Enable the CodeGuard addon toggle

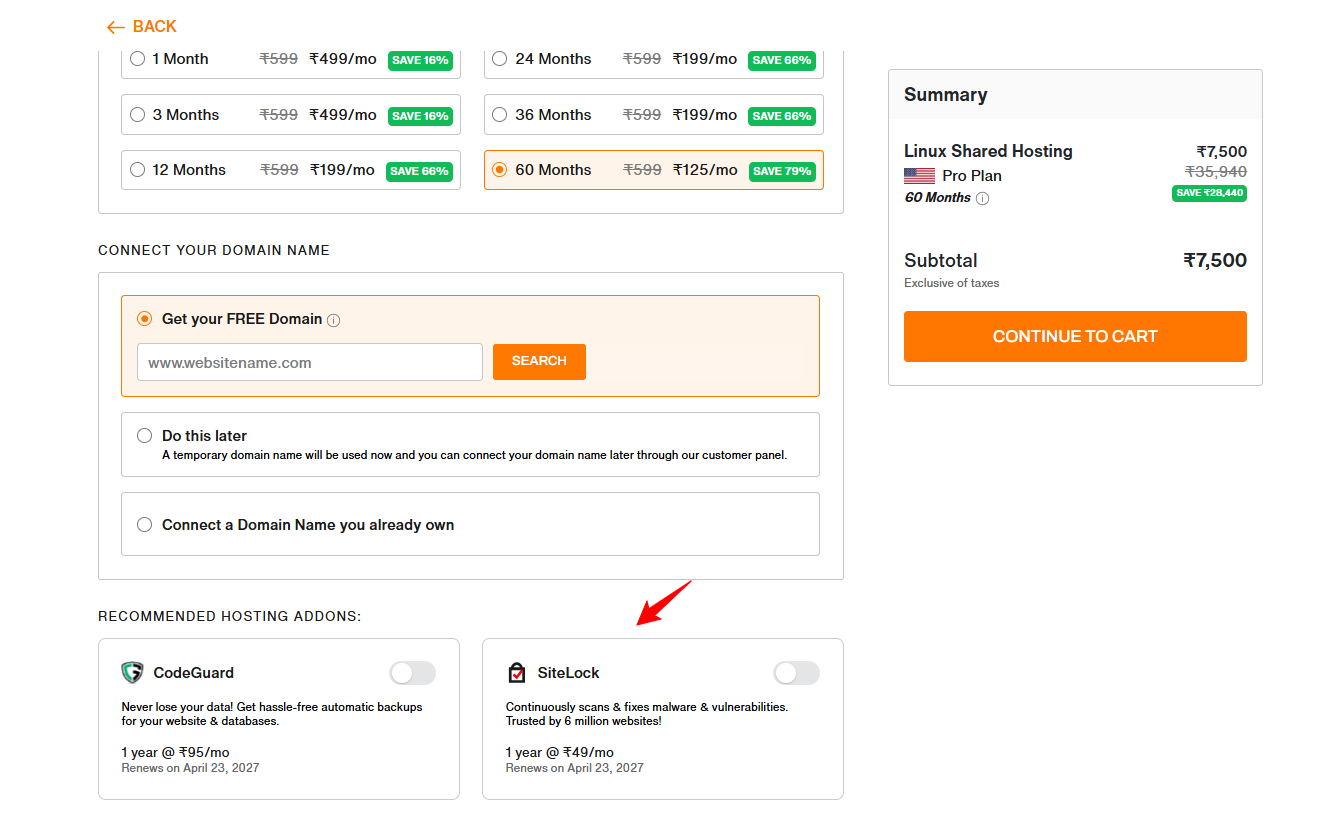pos(413,673)
